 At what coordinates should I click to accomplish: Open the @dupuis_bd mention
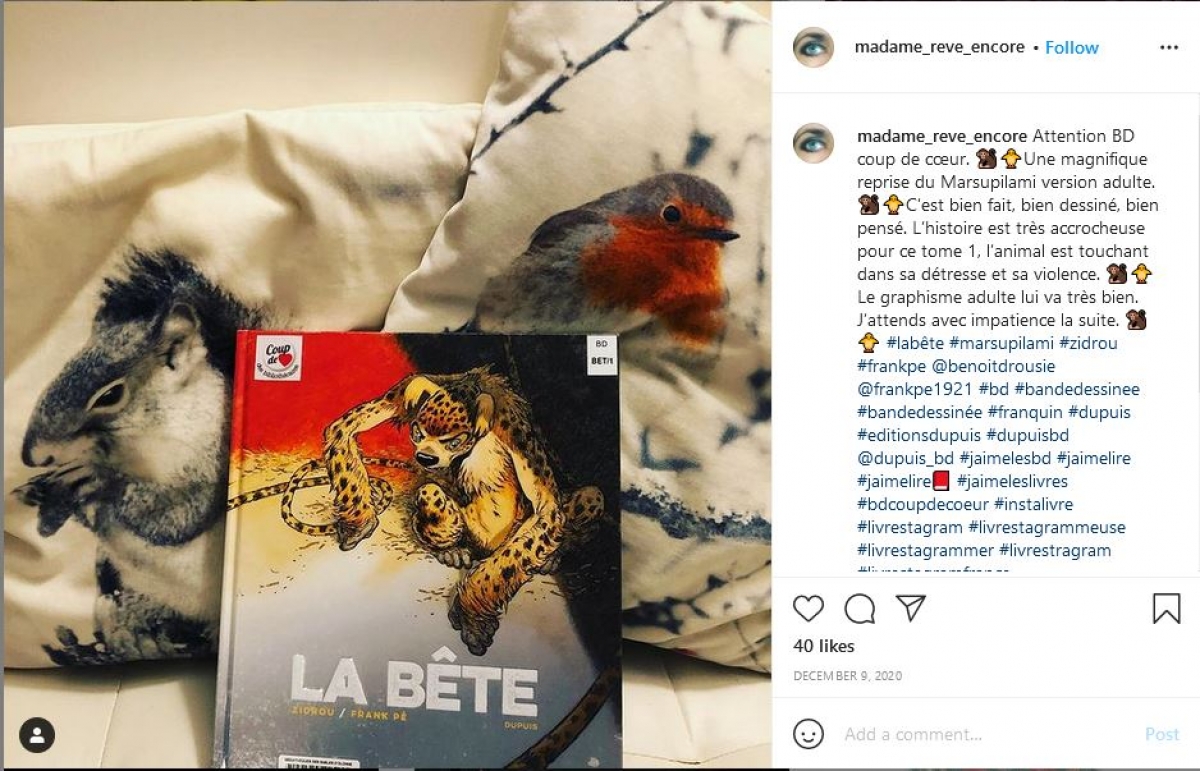tap(905, 458)
